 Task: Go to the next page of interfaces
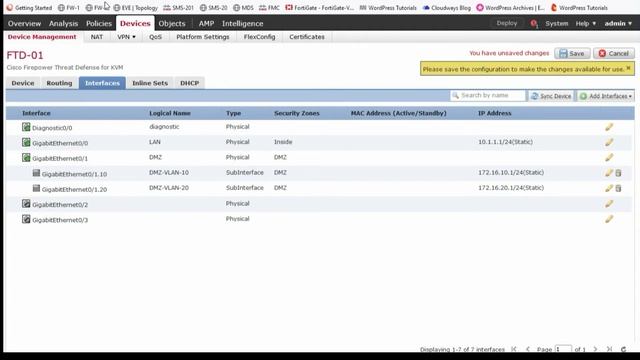click(595, 349)
